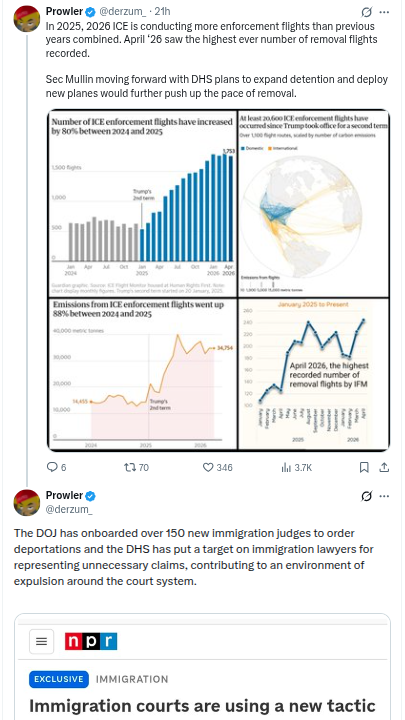This screenshot has width=405, height=720.
Task: Click Grok icon on second Prowler tweet
Action: click(x=366, y=496)
